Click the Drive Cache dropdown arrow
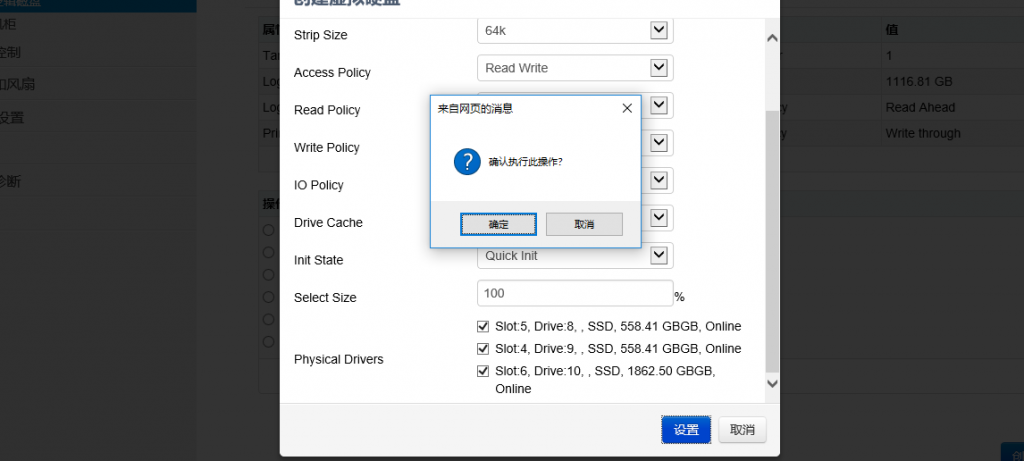Screen dimensions: 1024x461 point(658,218)
